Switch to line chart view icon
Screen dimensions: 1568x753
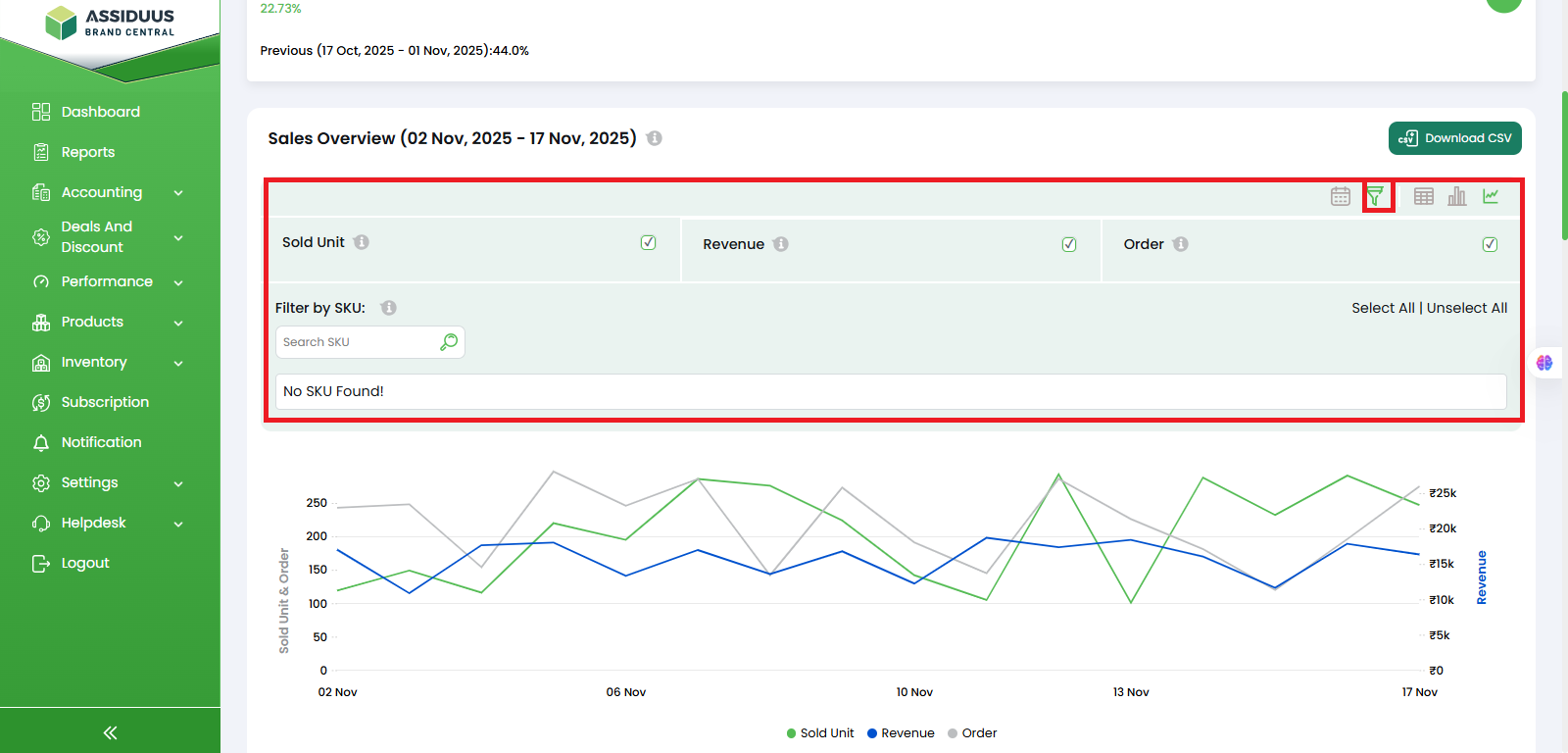[x=1491, y=196]
